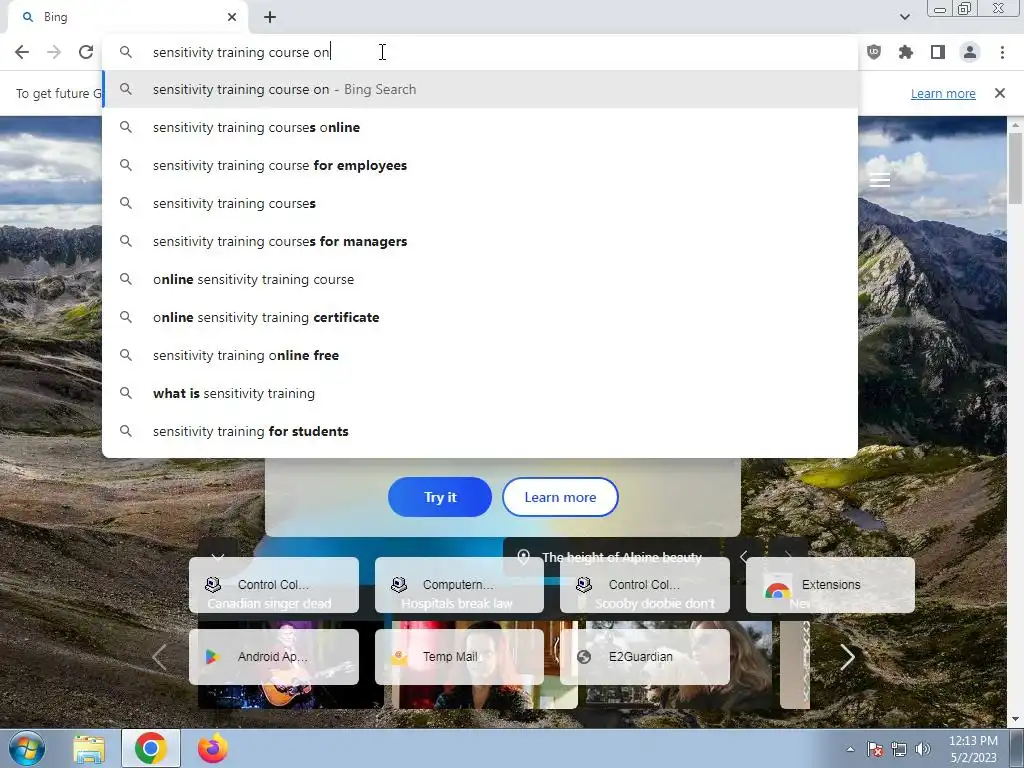Image resolution: width=1024 pixels, height=768 pixels.
Task: Open the Windows Start button
Action: pyautogui.click(x=26, y=748)
